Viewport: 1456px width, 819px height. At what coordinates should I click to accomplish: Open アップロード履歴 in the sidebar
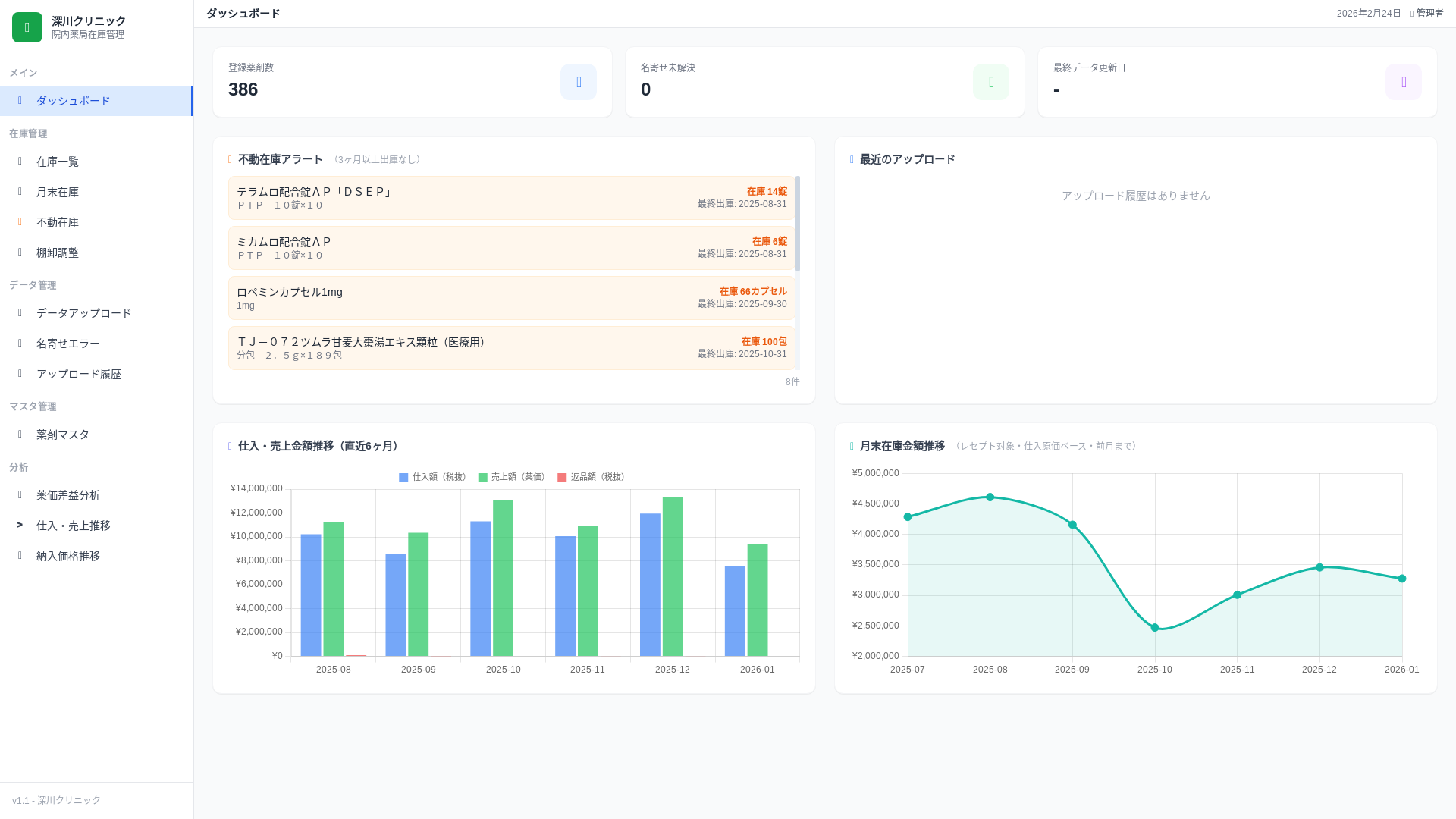pyautogui.click(x=96, y=374)
